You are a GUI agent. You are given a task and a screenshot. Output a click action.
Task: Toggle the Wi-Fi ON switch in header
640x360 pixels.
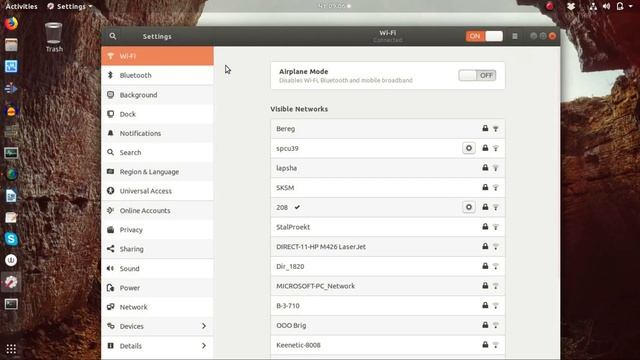click(x=484, y=36)
